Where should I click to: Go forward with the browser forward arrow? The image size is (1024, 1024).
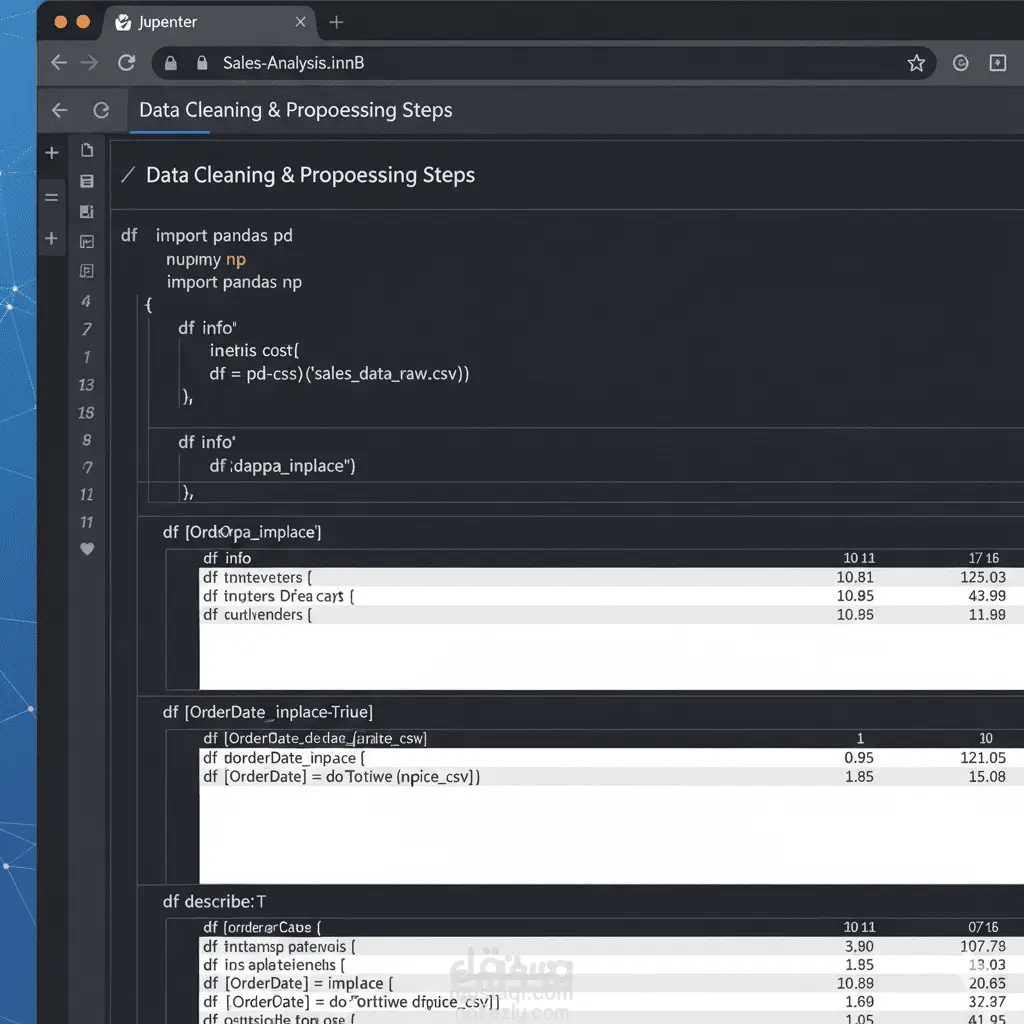[x=89, y=63]
